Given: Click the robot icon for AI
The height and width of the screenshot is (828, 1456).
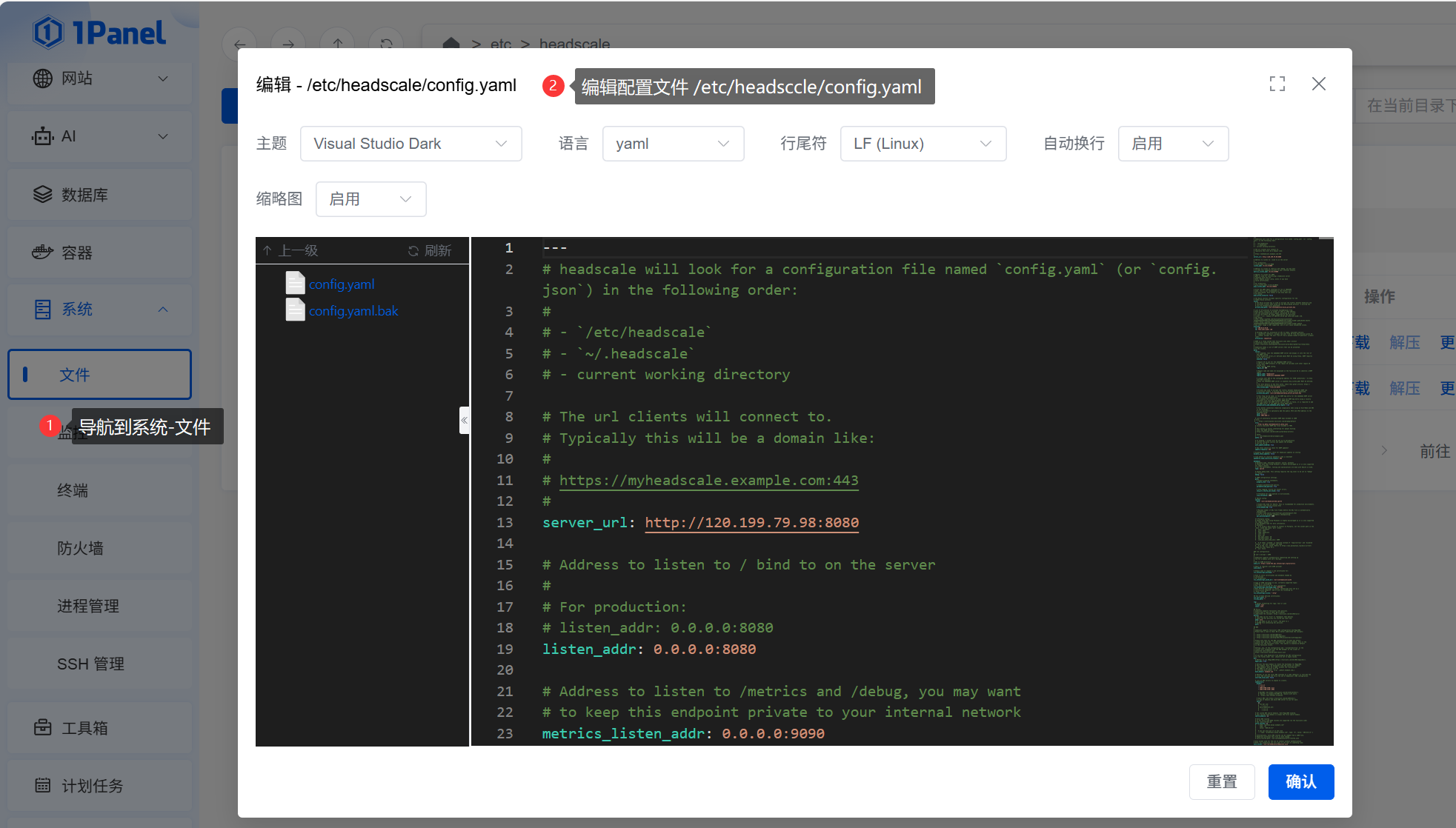Looking at the screenshot, I should coord(43,136).
